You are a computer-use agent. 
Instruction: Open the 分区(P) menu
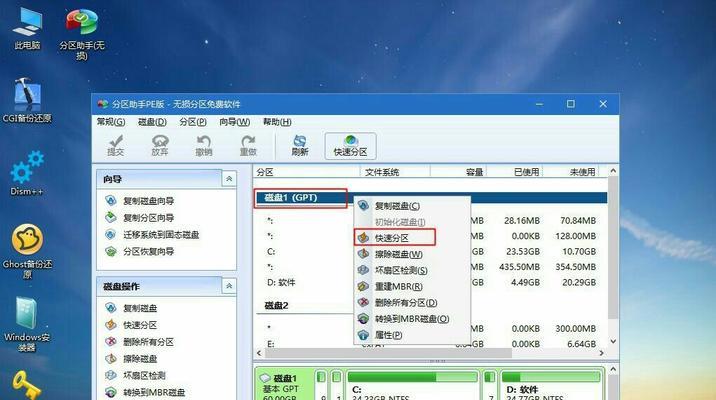click(193, 122)
